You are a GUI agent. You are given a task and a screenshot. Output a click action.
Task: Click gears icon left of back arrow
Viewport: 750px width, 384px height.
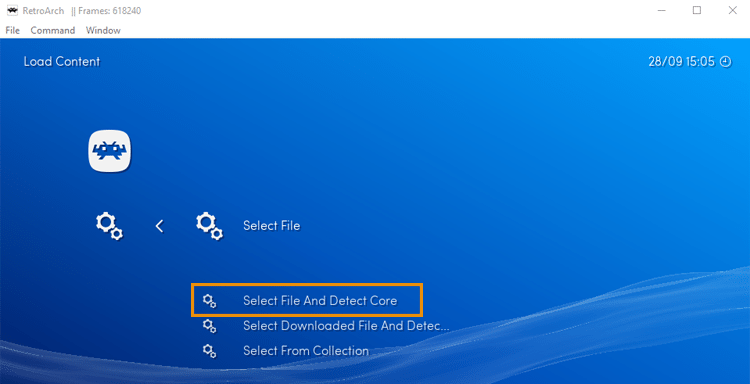(110, 226)
